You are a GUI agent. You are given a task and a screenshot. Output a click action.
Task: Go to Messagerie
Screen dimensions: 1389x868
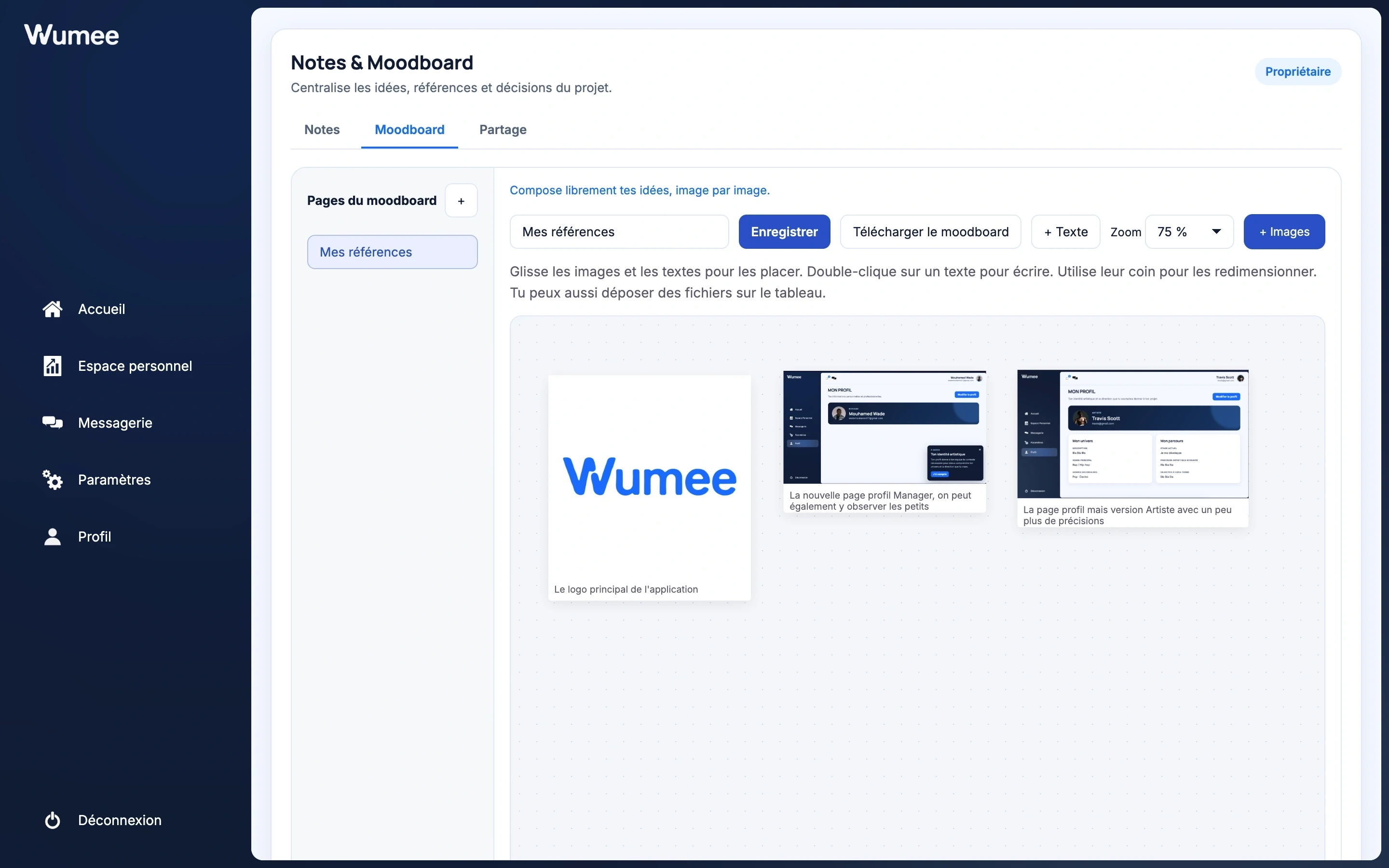click(x=115, y=422)
